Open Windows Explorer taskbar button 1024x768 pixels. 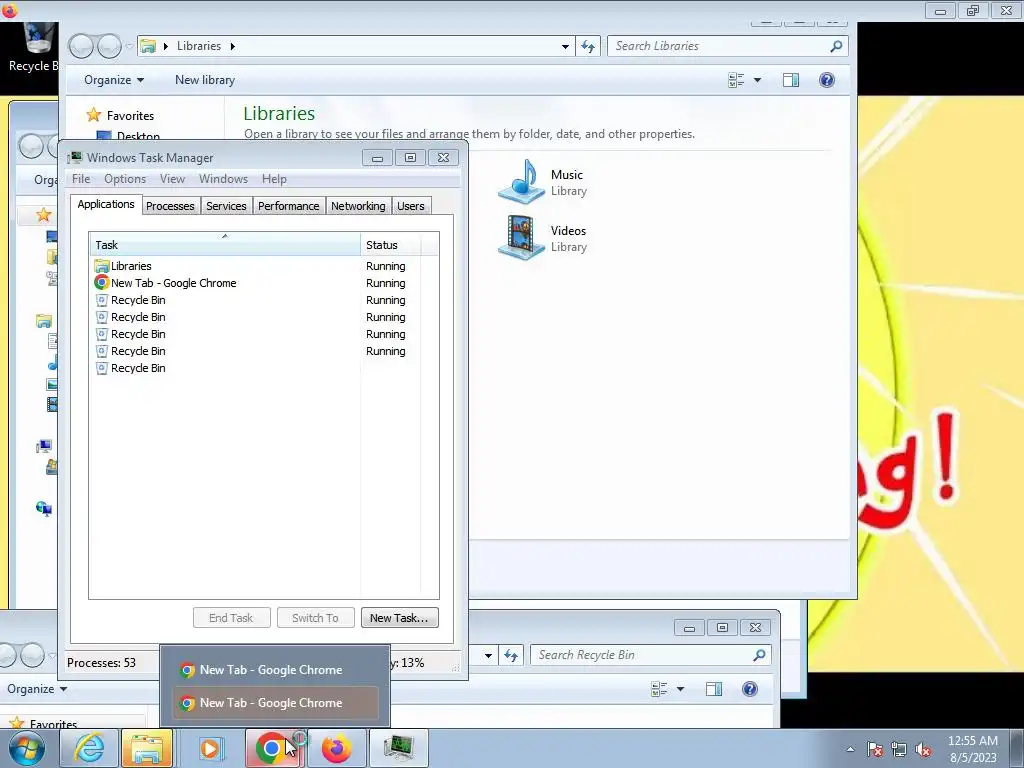coord(147,748)
